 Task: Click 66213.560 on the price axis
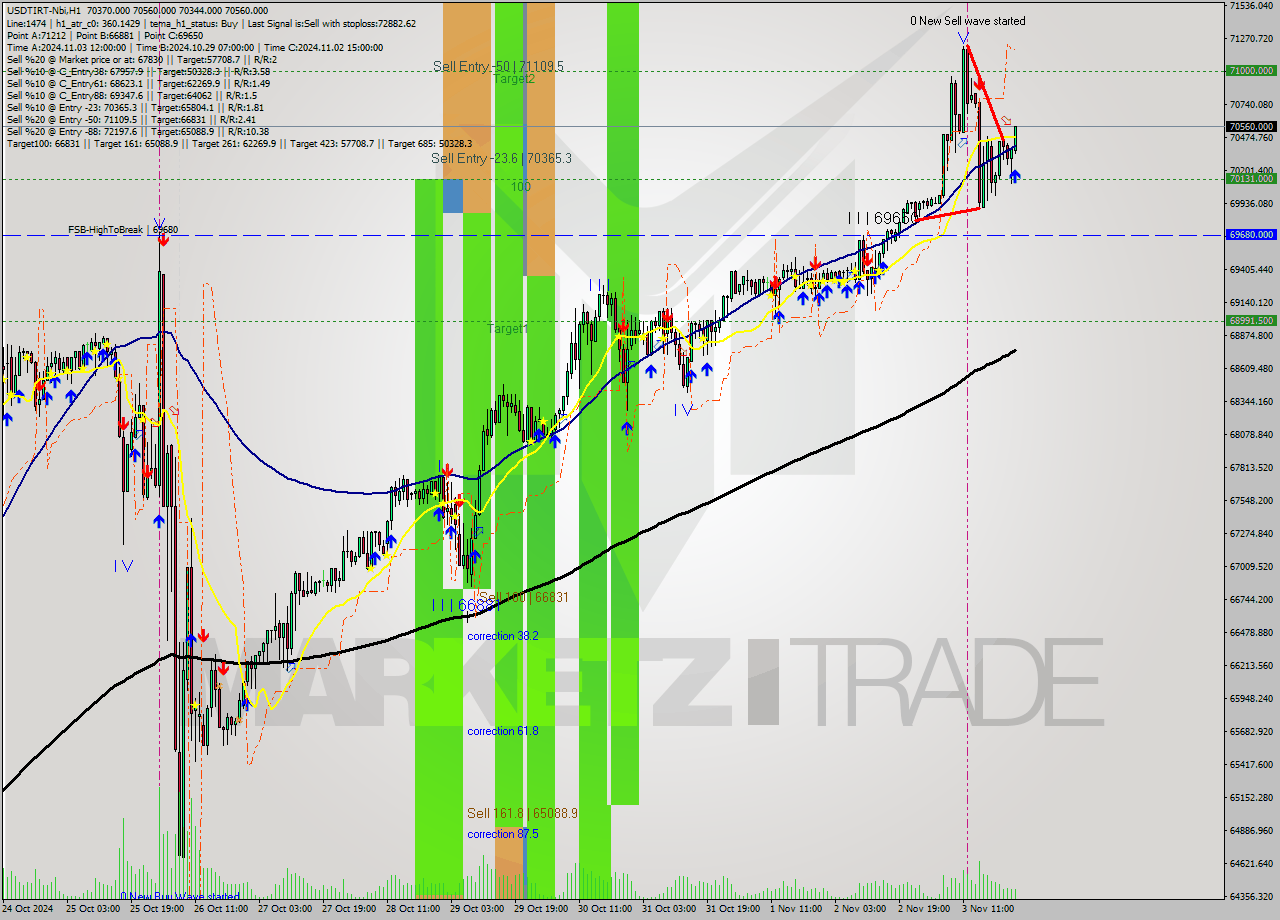1251,666
